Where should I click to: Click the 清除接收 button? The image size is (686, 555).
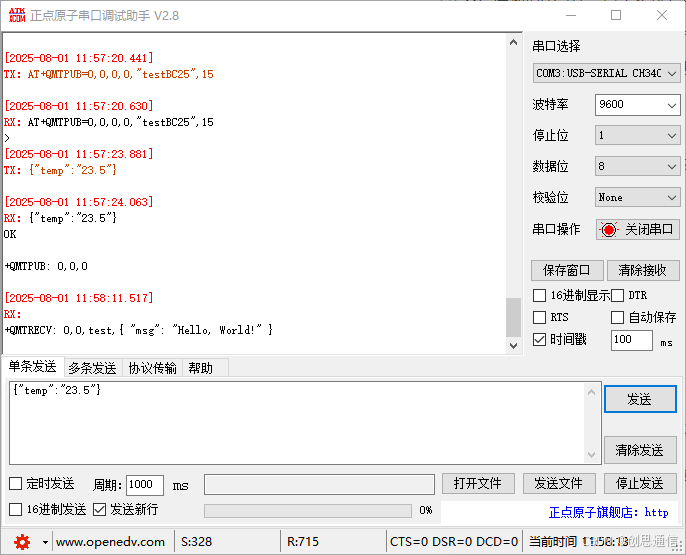[643, 271]
